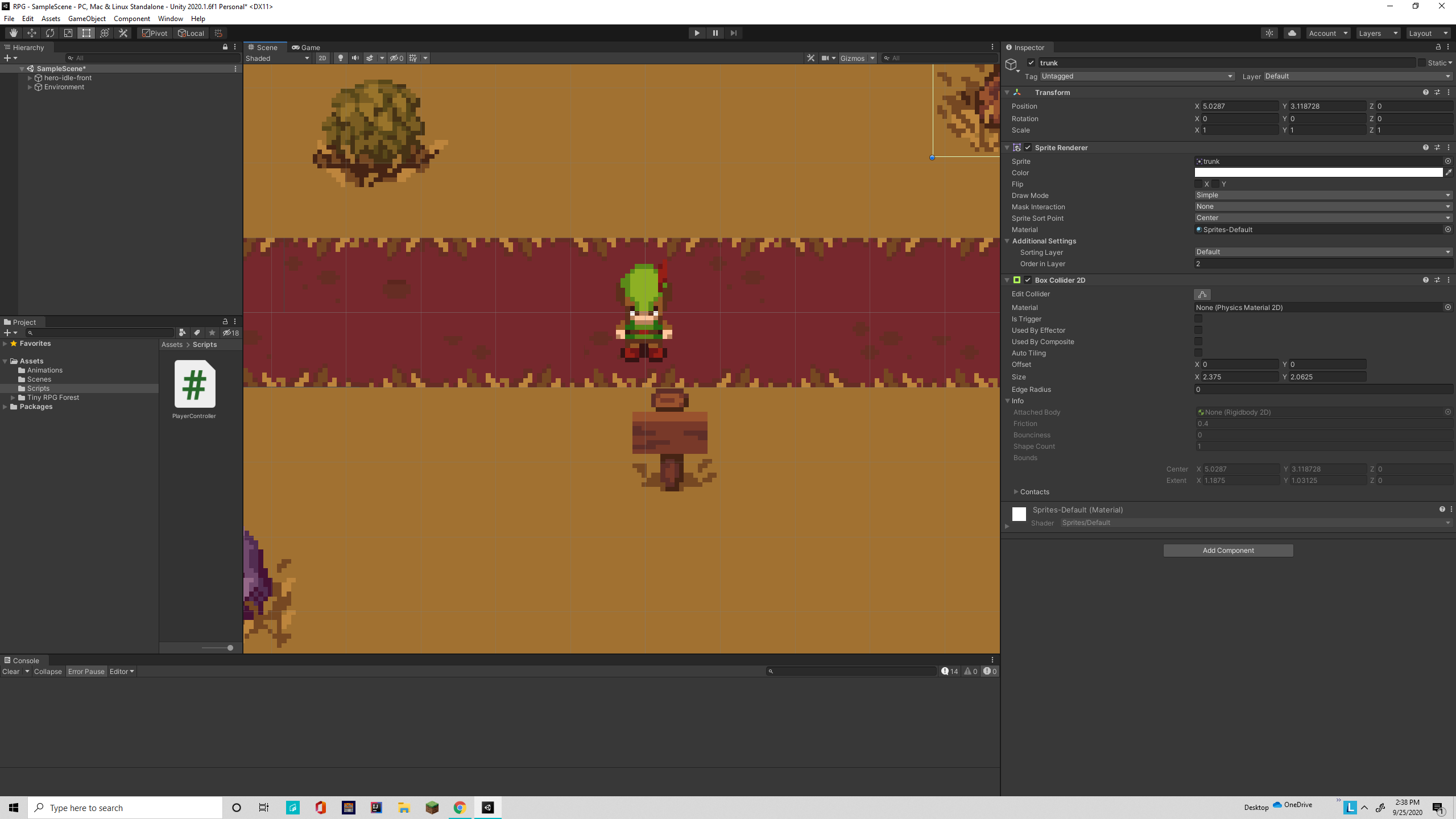Click Edit Collider button icon
Screen dimensions: 1456x819
[x=1202, y=295]
